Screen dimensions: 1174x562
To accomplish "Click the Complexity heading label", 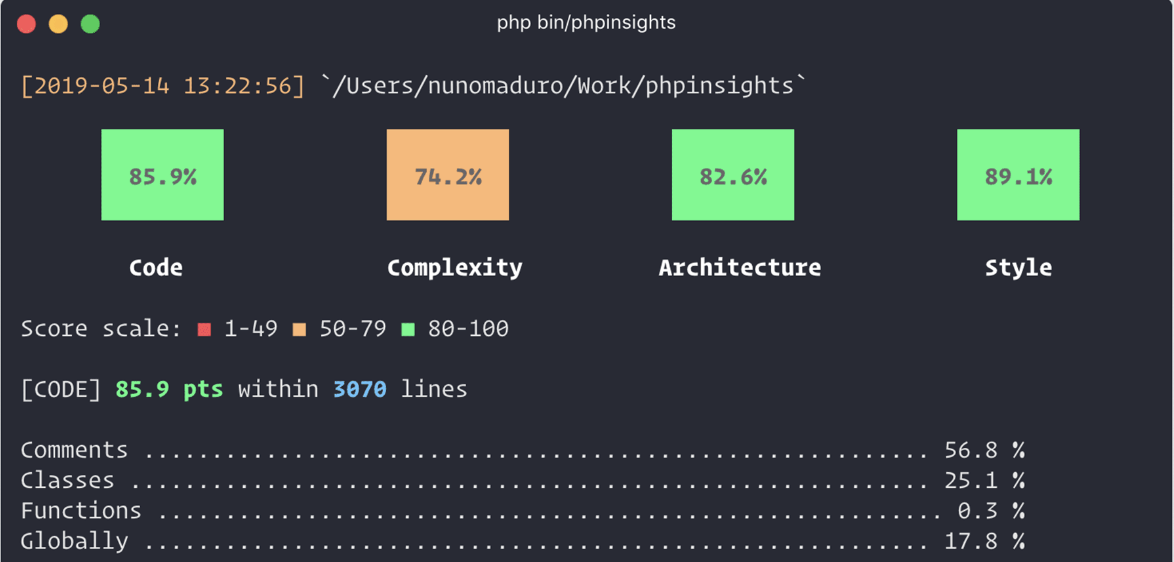I will click(455, 267).
